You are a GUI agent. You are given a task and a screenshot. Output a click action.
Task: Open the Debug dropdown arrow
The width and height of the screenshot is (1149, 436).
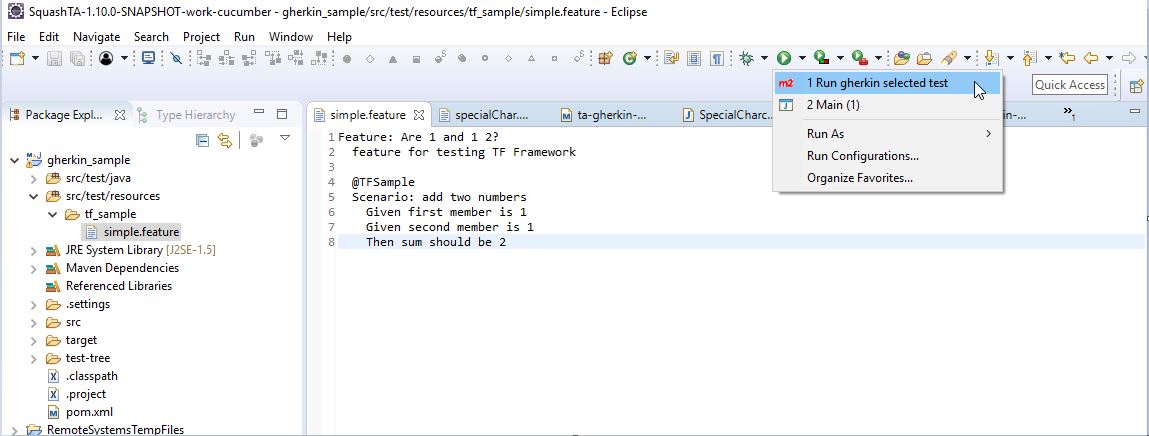[x=764, y=58]
